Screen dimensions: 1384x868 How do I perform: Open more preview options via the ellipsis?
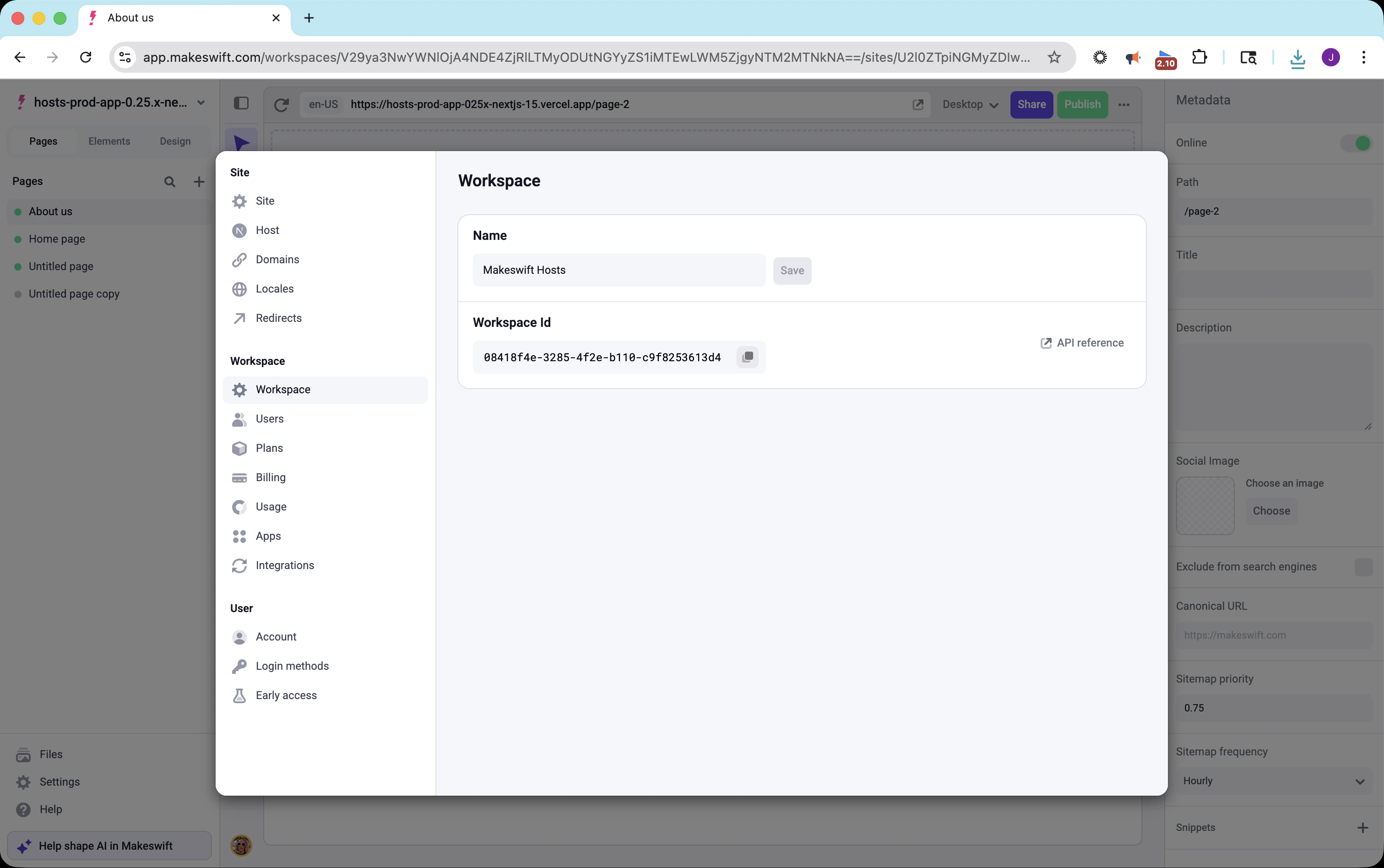(x=1124, y=104)
